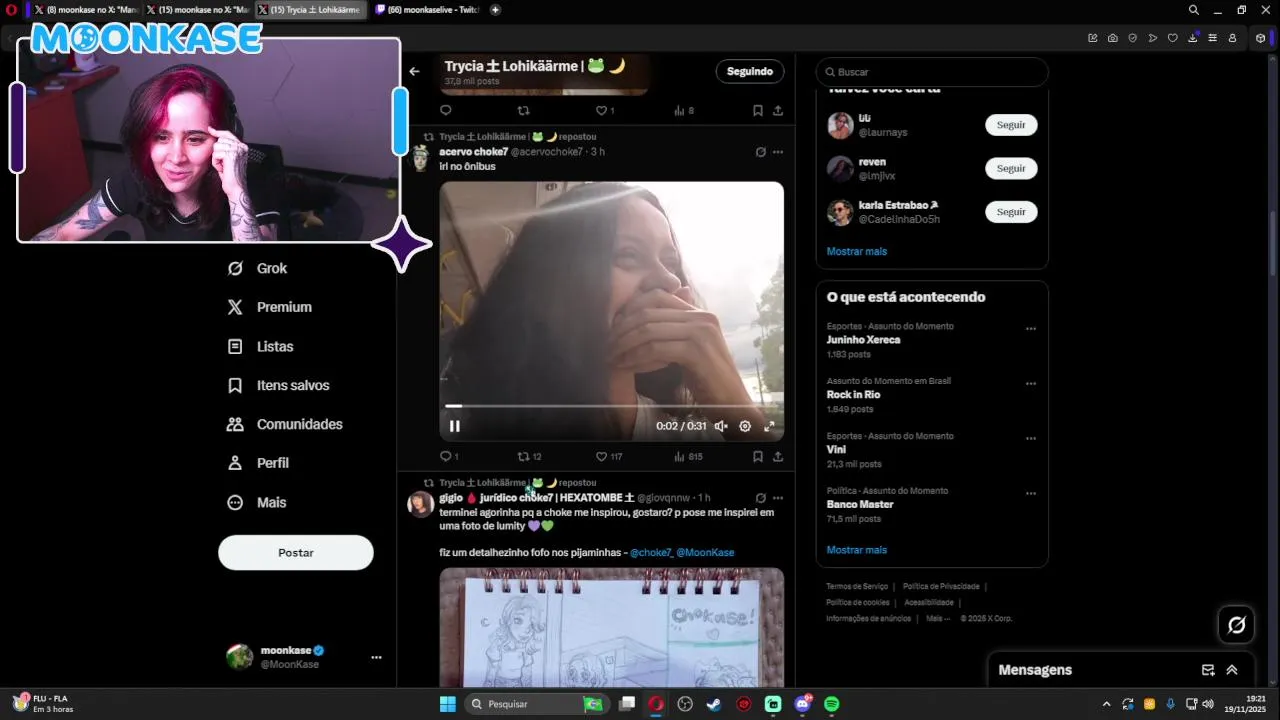Viewport: 1280px width, 720px height.
Task: Open Opera downloads icon
Action: point(1193,38)
